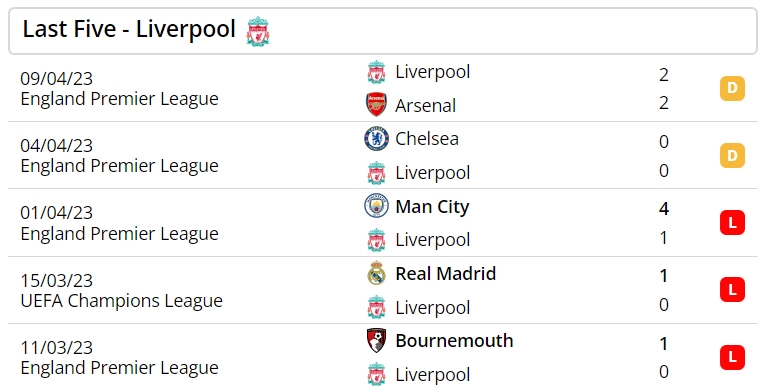Select the UEFA Champions League competition text
770x392 pixels.
click(x=122, y=301)
